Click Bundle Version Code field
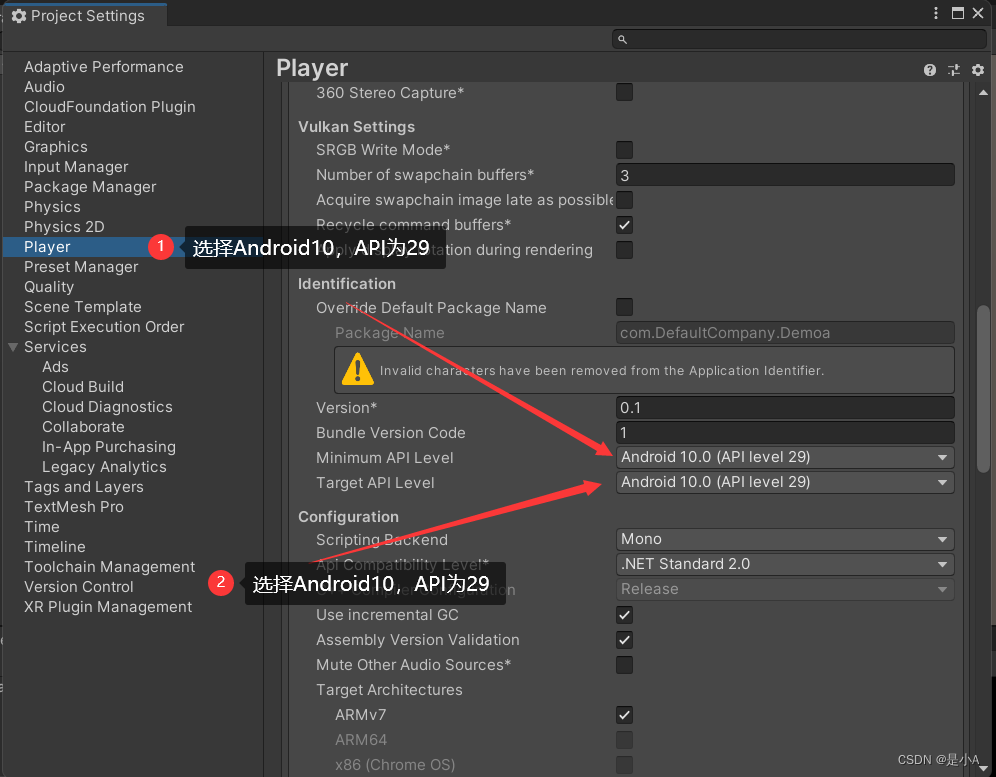Viewport: 996px width, 777px height. tap(784, 433)
